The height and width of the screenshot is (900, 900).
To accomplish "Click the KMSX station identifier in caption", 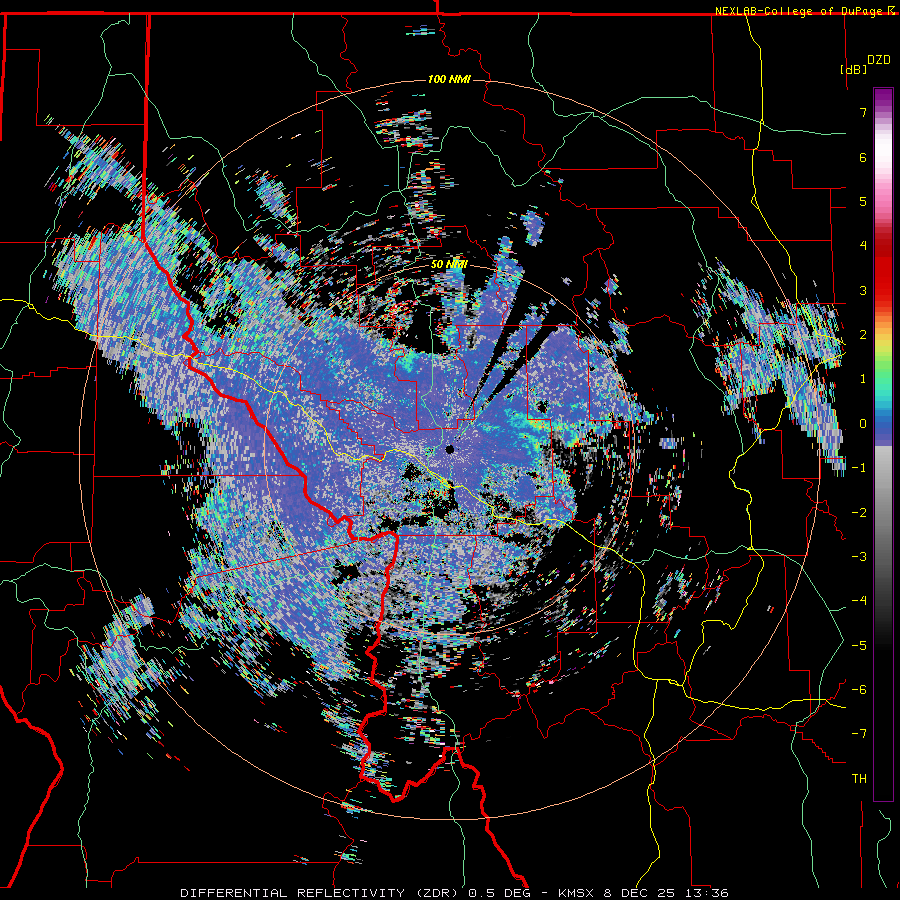I will [578, 893].
